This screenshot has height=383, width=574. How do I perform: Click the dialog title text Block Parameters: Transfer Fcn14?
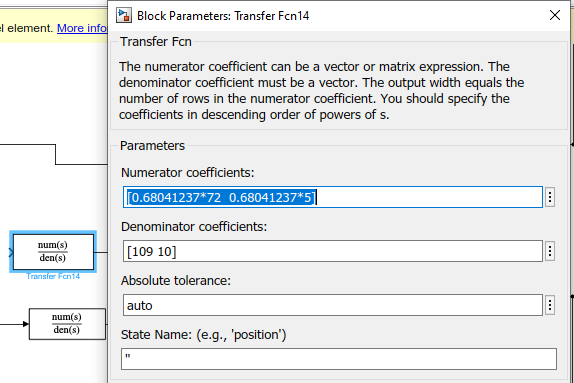223,16
